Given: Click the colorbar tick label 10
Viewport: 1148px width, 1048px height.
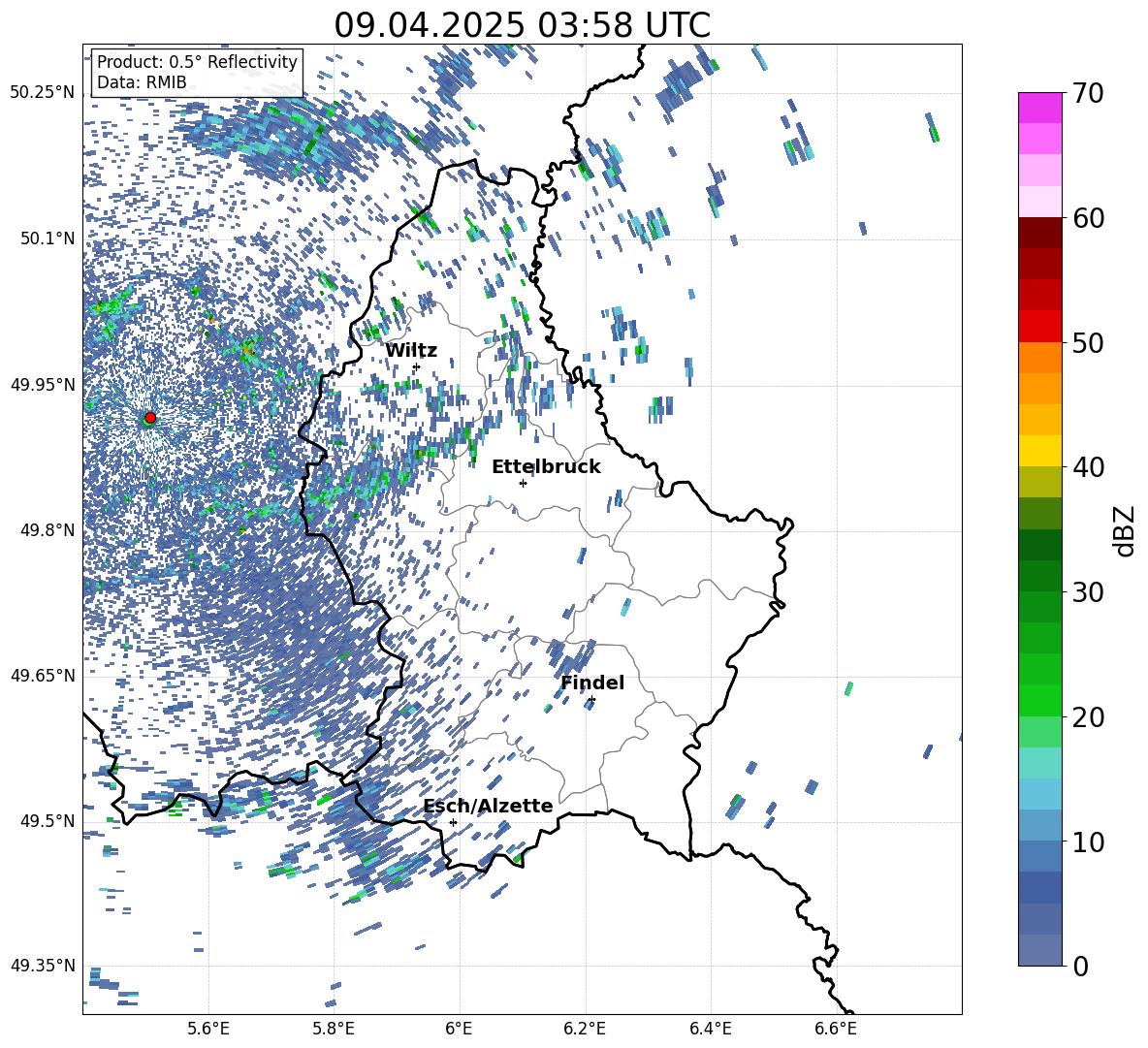Looking at the screenshot, I should 1088,842.
